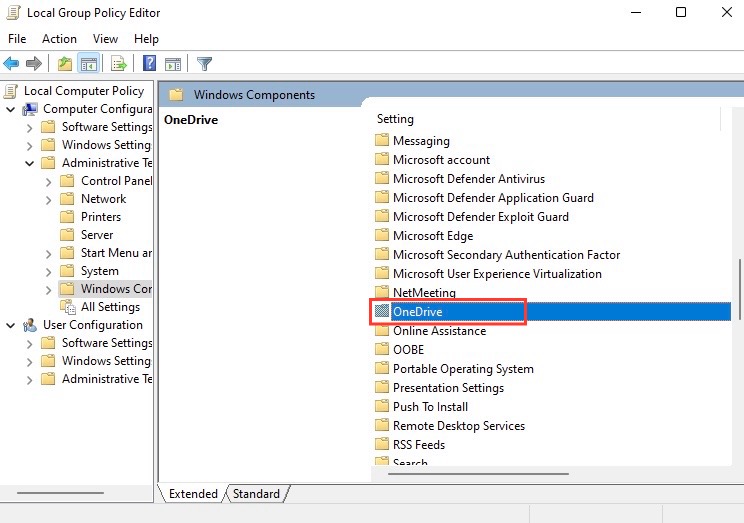Click the Server folder icon in tree

coord(67,235)
